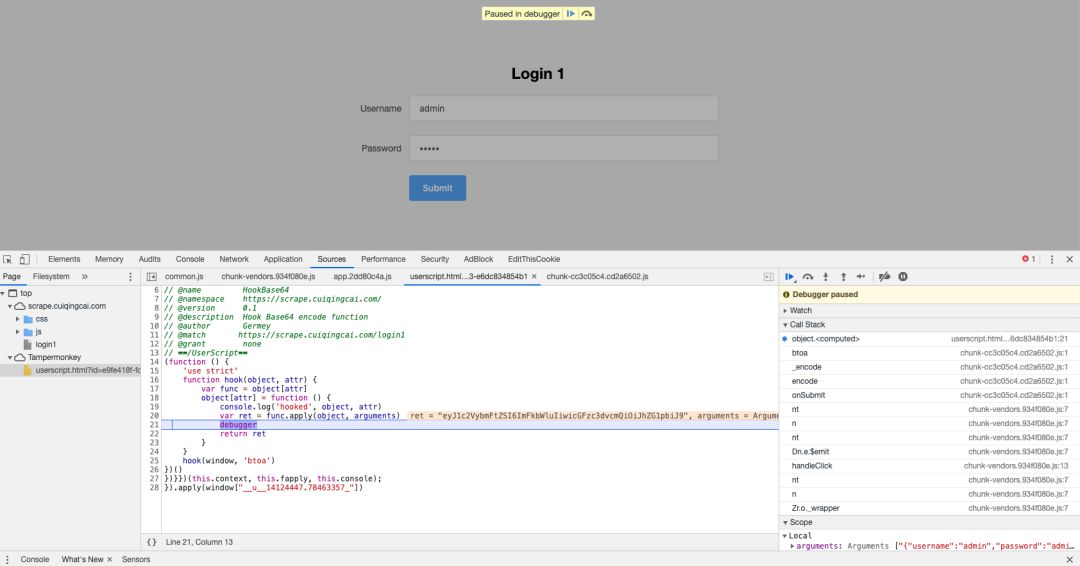Open the Security tab
This screenshot has height=566, width=1080.
[435, 260]
